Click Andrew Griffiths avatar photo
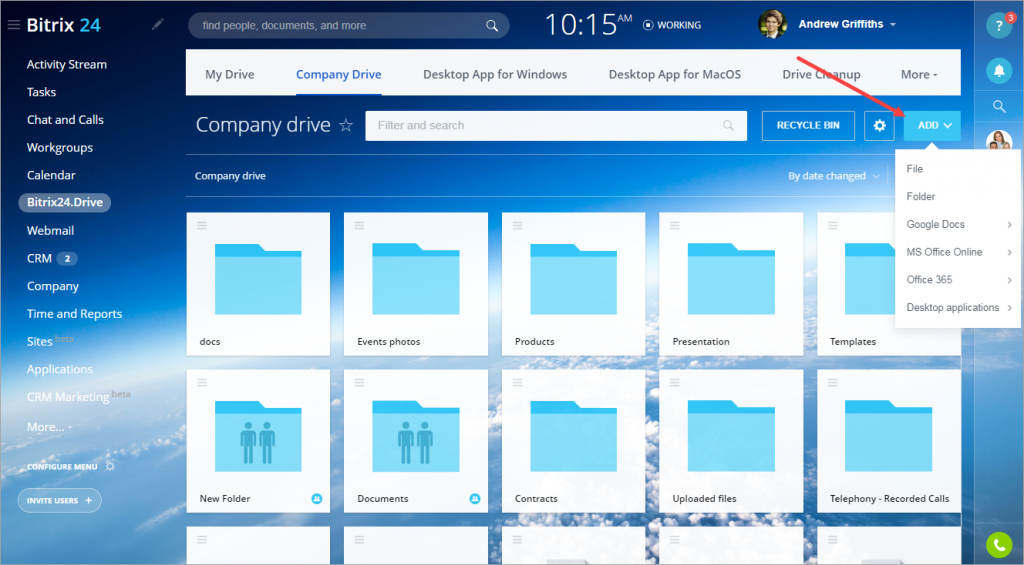Image resolution: width=1024 pixels, height=565 pixels. (772, 24)
